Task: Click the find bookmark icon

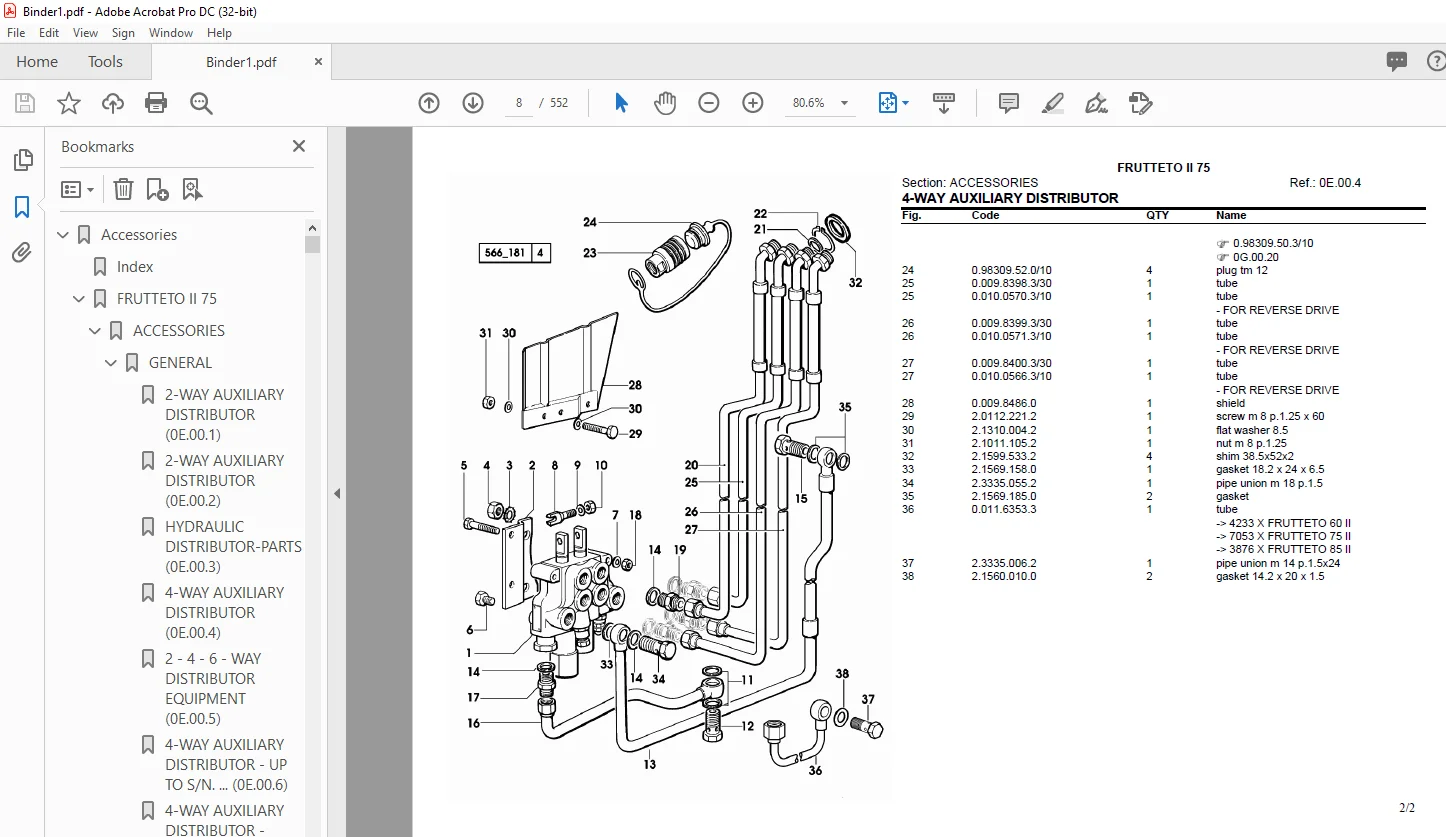Action: pos(192,189)
